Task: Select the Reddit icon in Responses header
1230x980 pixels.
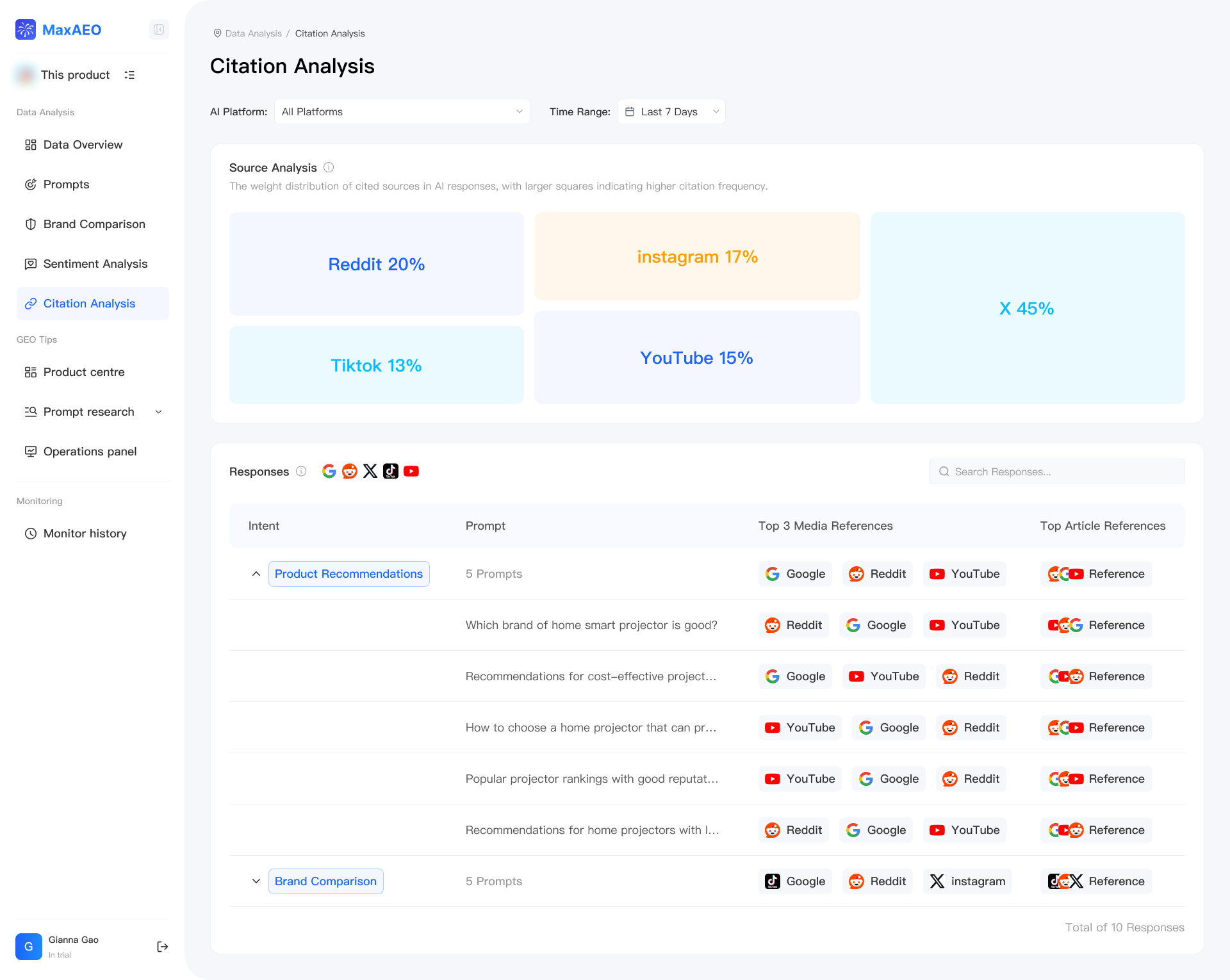Action: click(350, 471)
